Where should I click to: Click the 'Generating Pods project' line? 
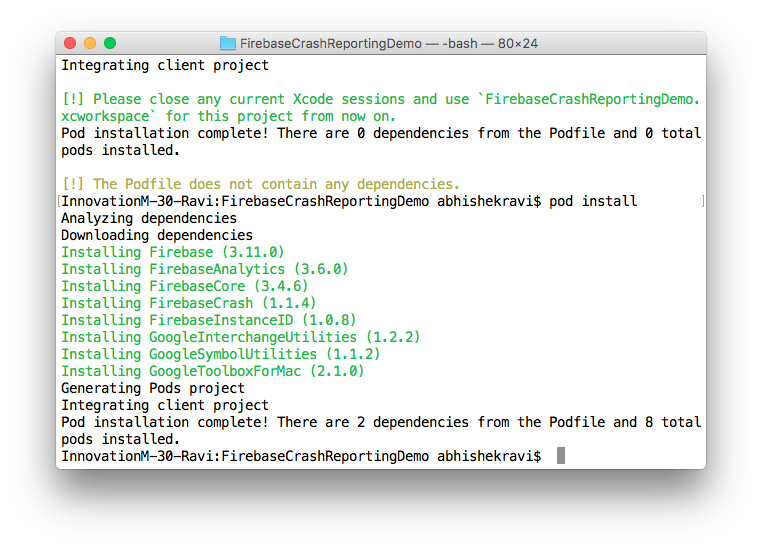[153, 388]
